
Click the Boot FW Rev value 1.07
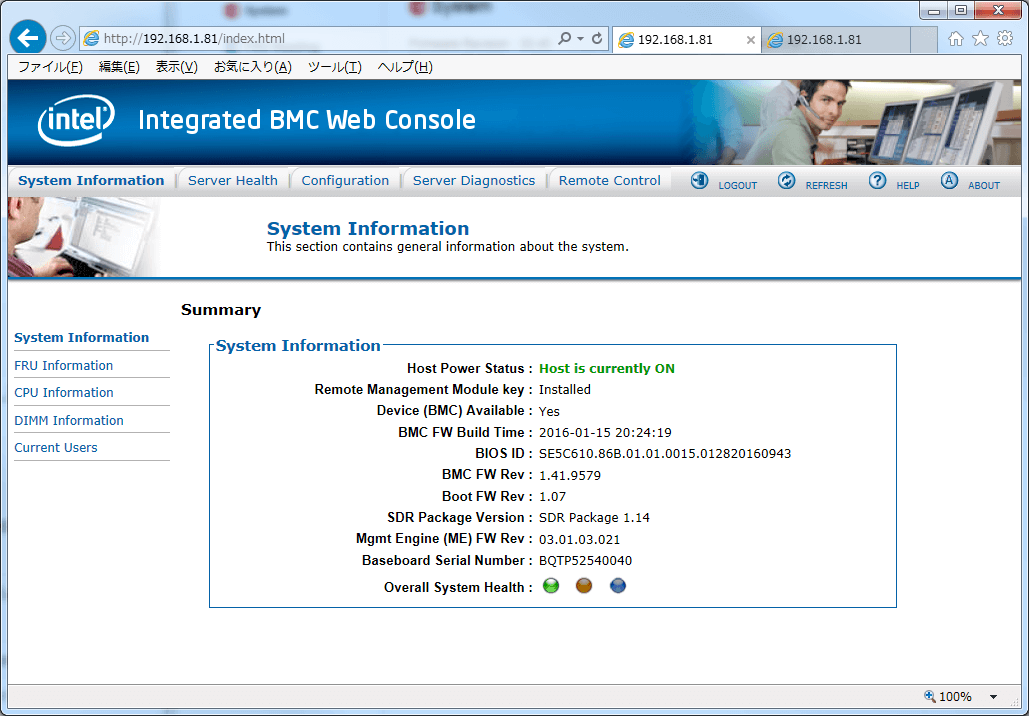point(553,496)
